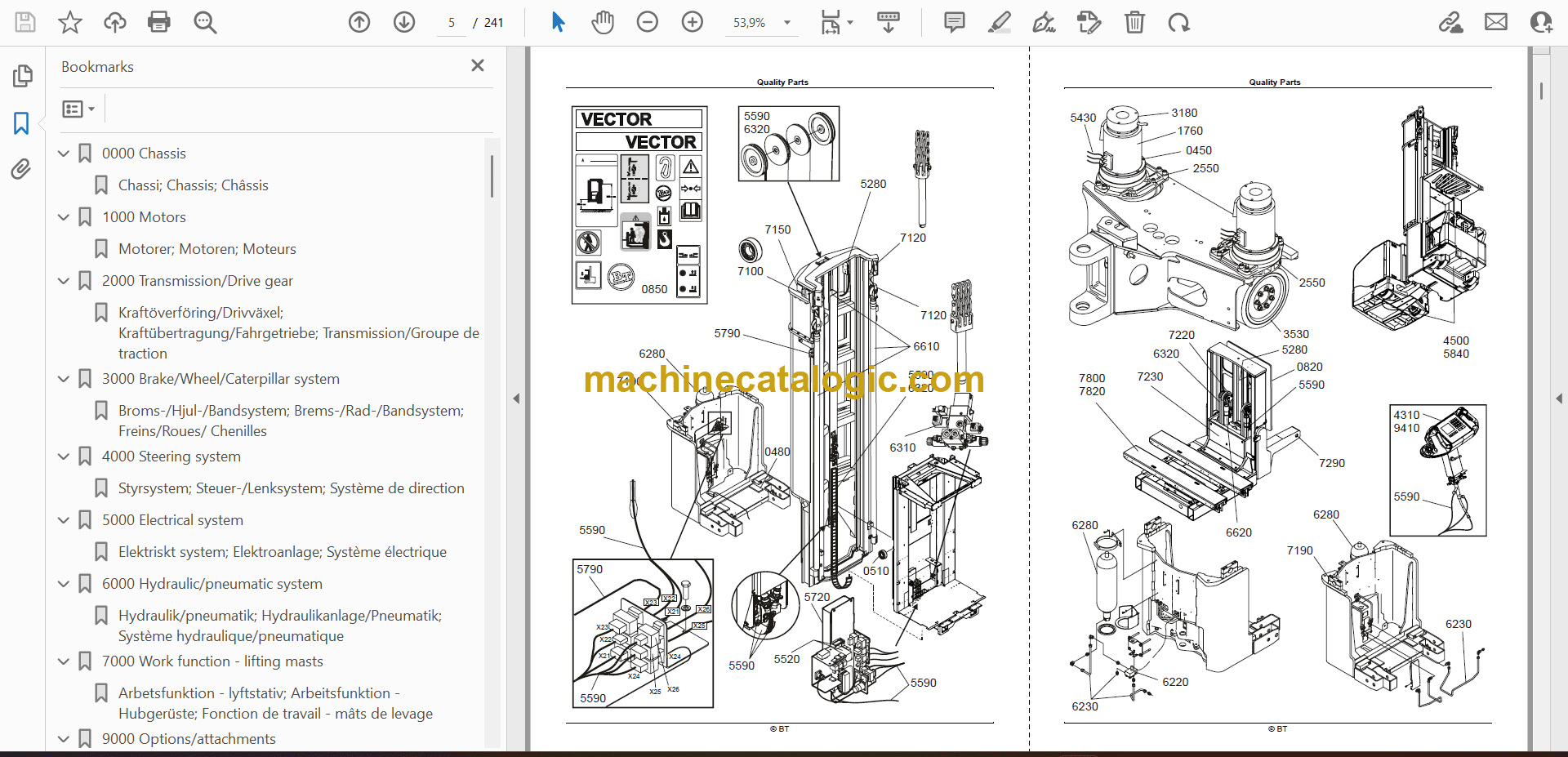The width and height of the screenshot is (1568, 757).
Task: Open 2000 Transmission/Drive gear bookmark
Action: 197,281
